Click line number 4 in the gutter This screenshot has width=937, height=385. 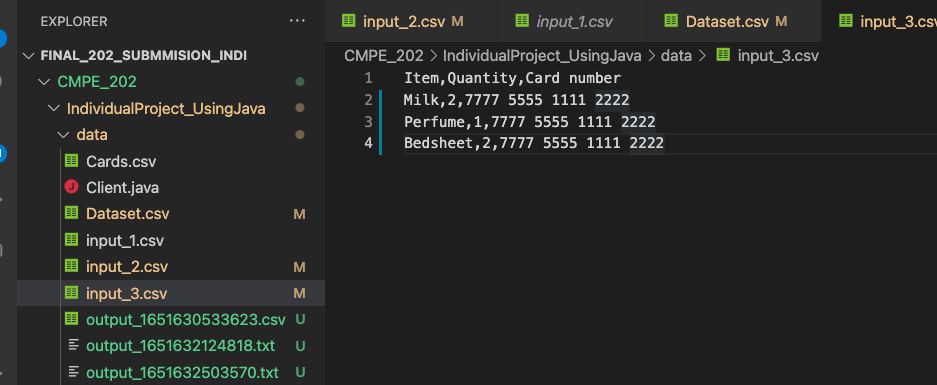click(368, 143)
